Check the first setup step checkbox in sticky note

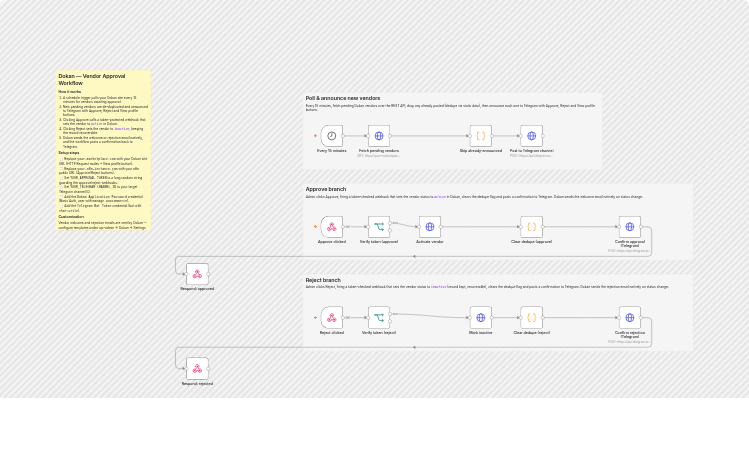pyautogui.click(x=61, y=159)
